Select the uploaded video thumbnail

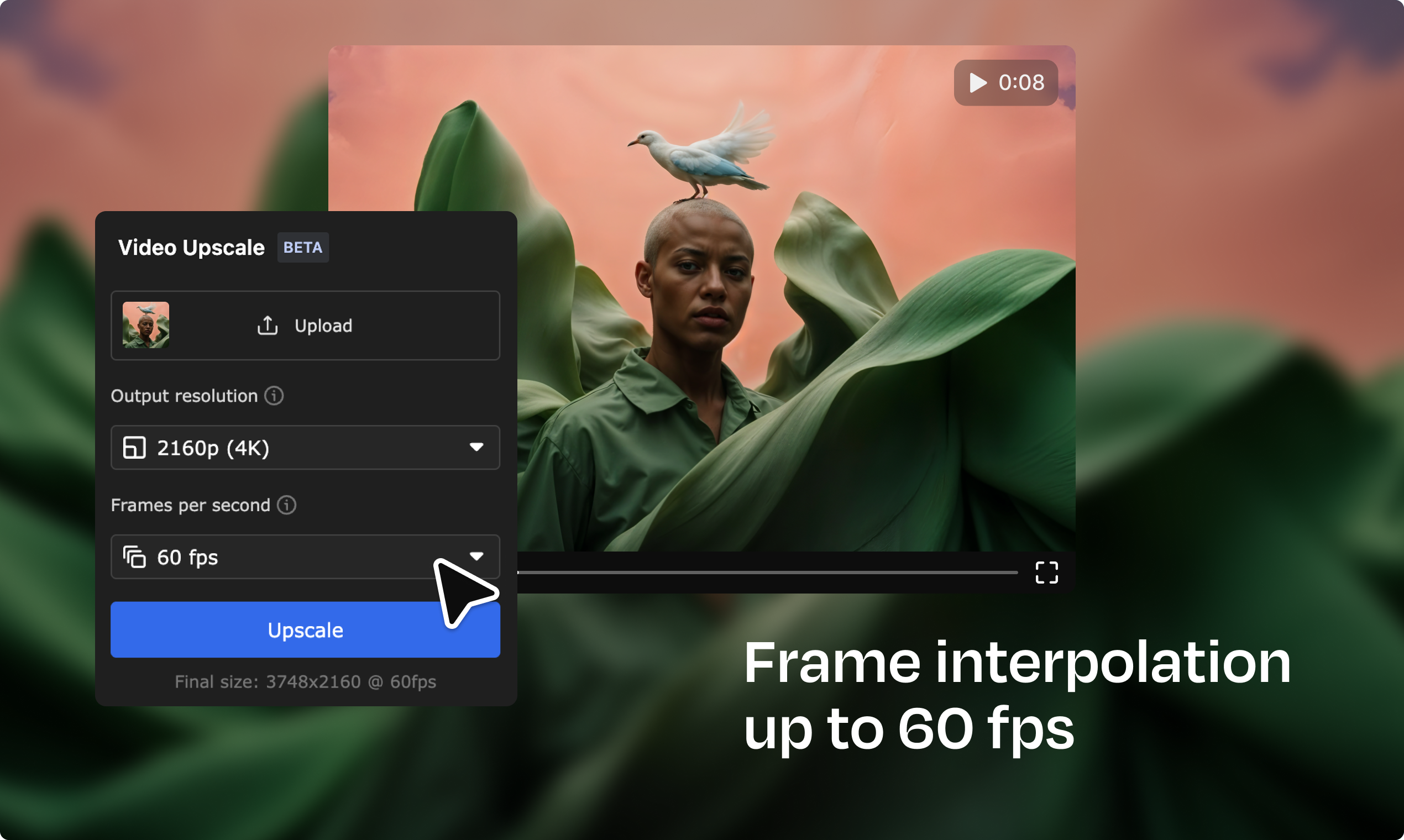[146, 325]
